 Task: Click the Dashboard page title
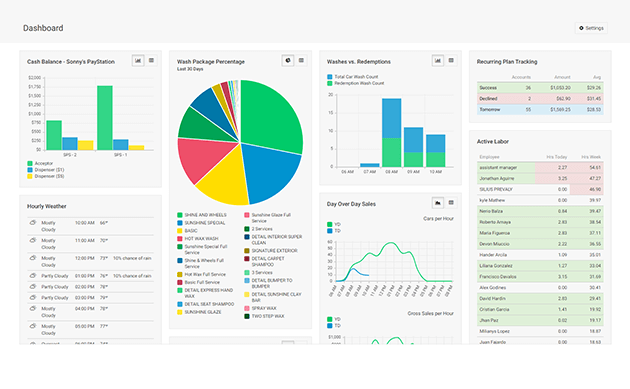point(43,28)
